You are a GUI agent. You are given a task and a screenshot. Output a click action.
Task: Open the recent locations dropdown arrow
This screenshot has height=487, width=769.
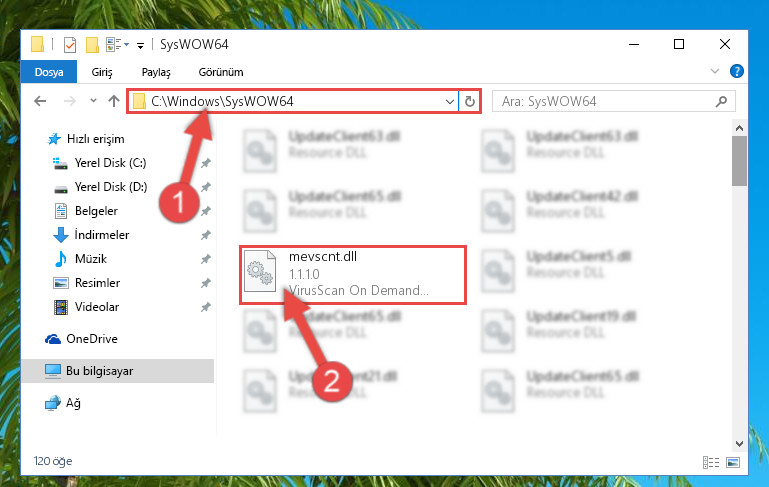pos(93,101)
